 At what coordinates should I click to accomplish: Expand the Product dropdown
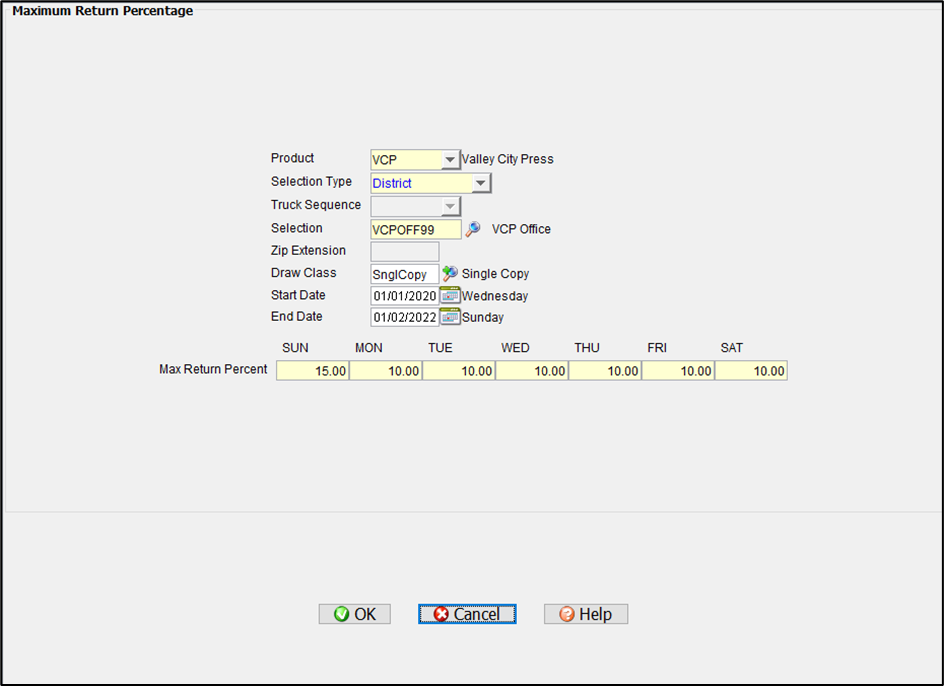point(450,160)
